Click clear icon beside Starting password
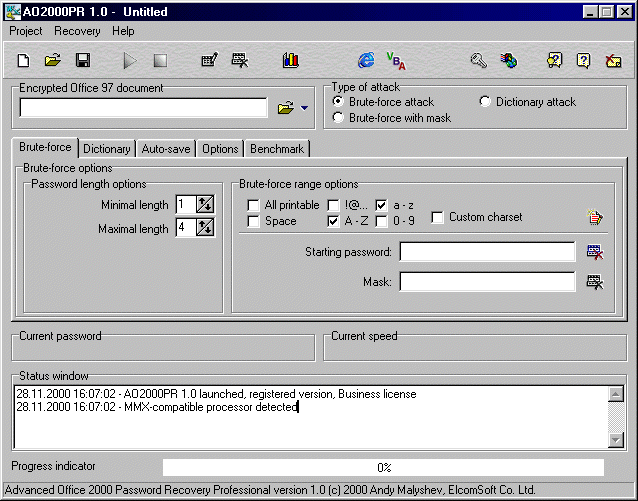This screenshot has height=501, width=638. [x=595, y=252]
